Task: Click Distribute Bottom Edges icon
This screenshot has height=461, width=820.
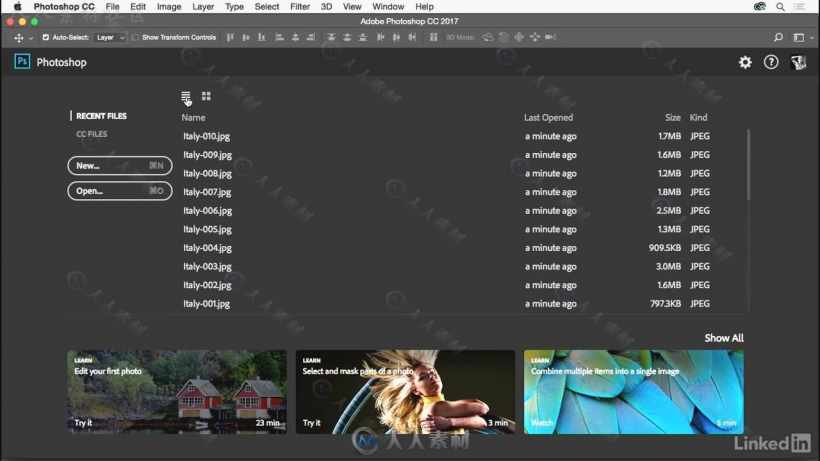Action: pyautogui.click(x=362, y=37)
